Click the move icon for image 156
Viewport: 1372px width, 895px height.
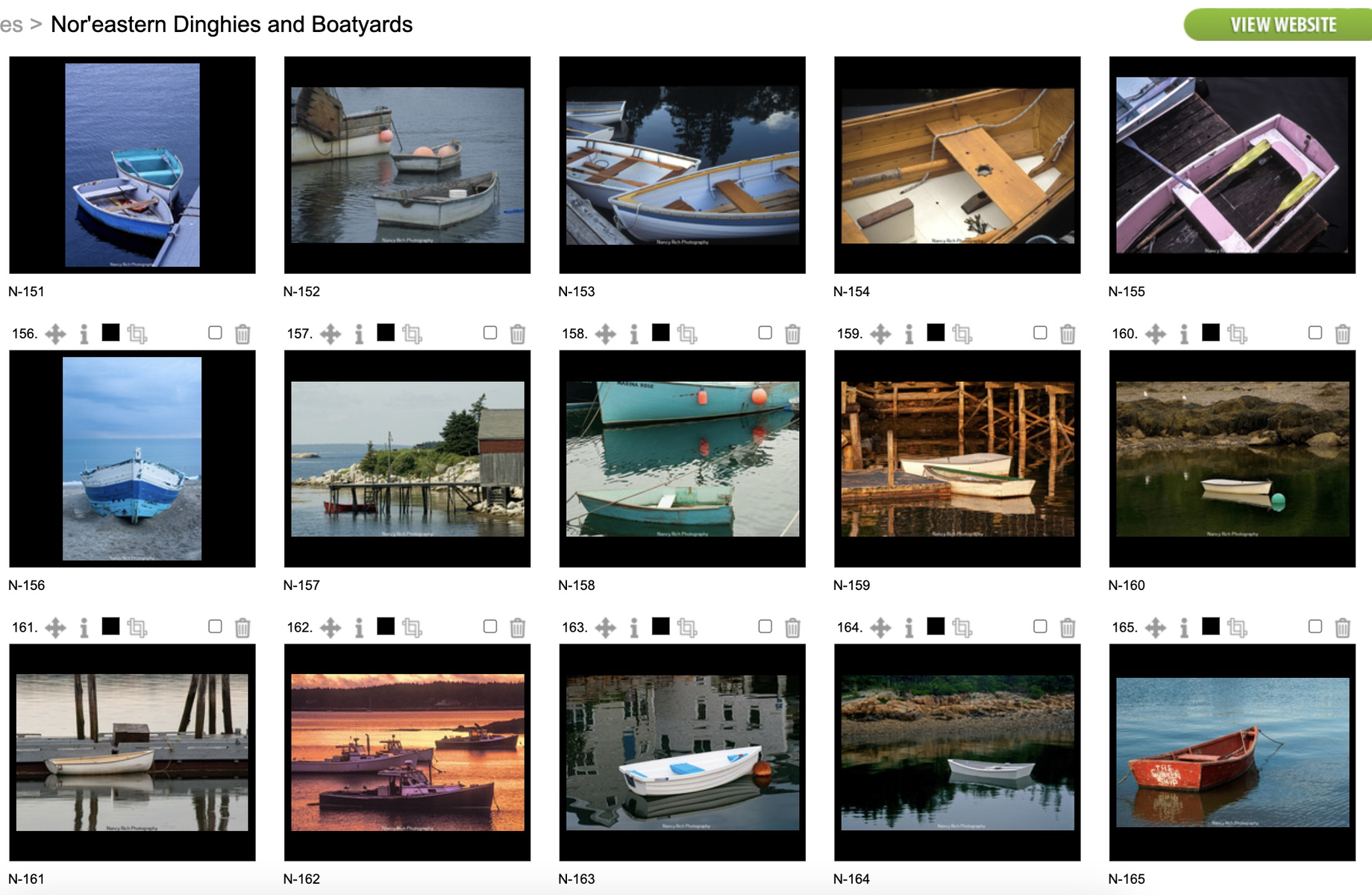pos(55,333)
